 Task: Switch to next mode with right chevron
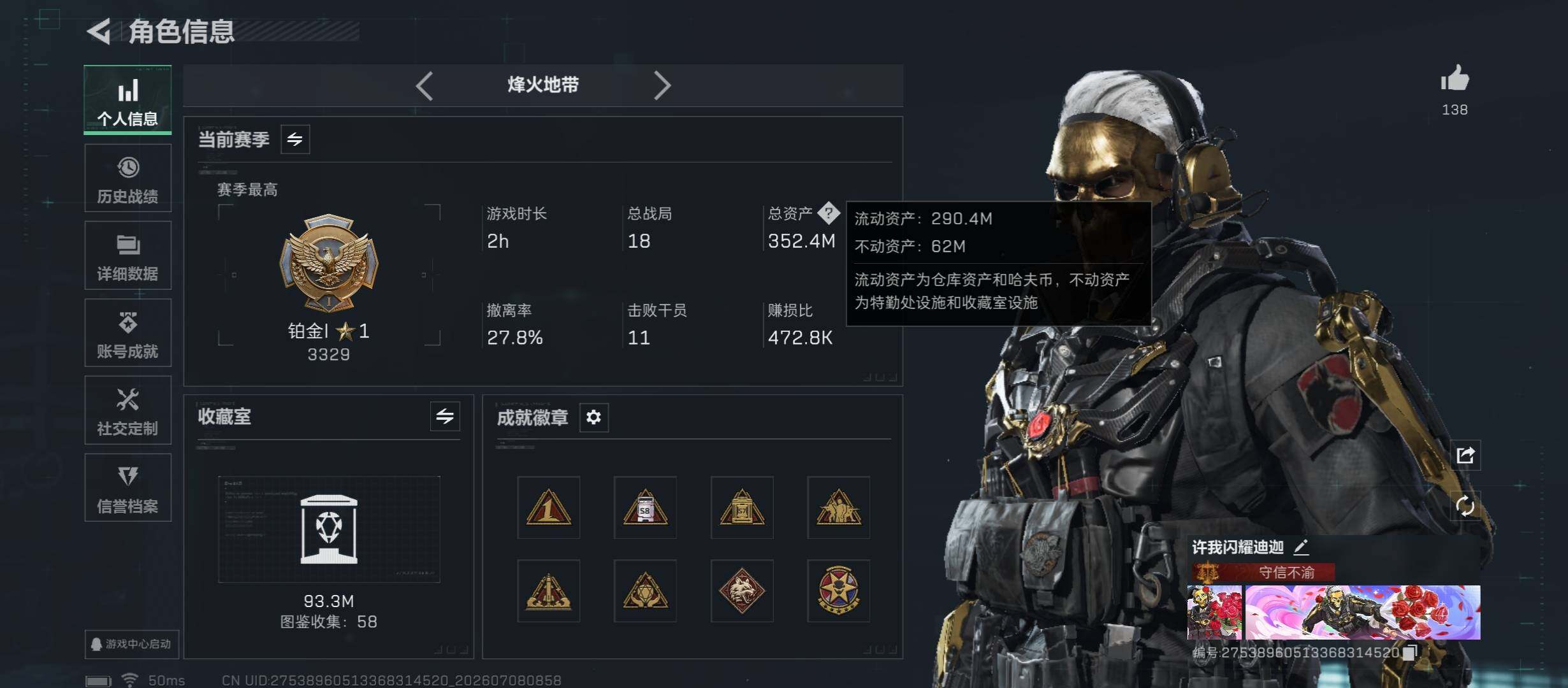coord(662,85)
